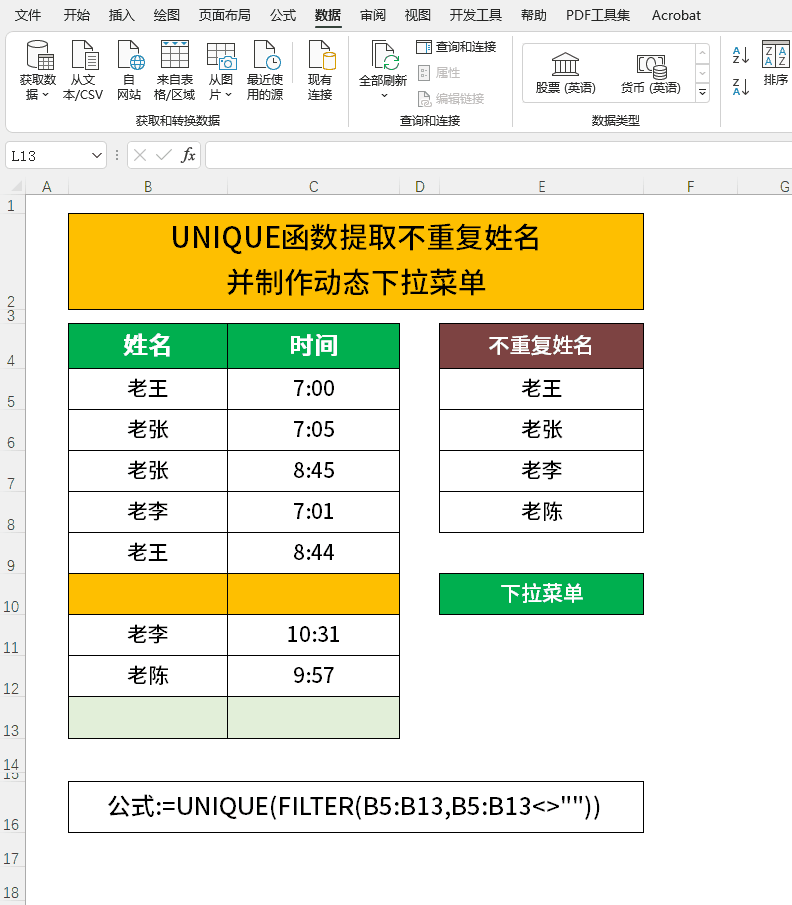Select the cell containing 老陈 in column E

[x=541, y=512]
